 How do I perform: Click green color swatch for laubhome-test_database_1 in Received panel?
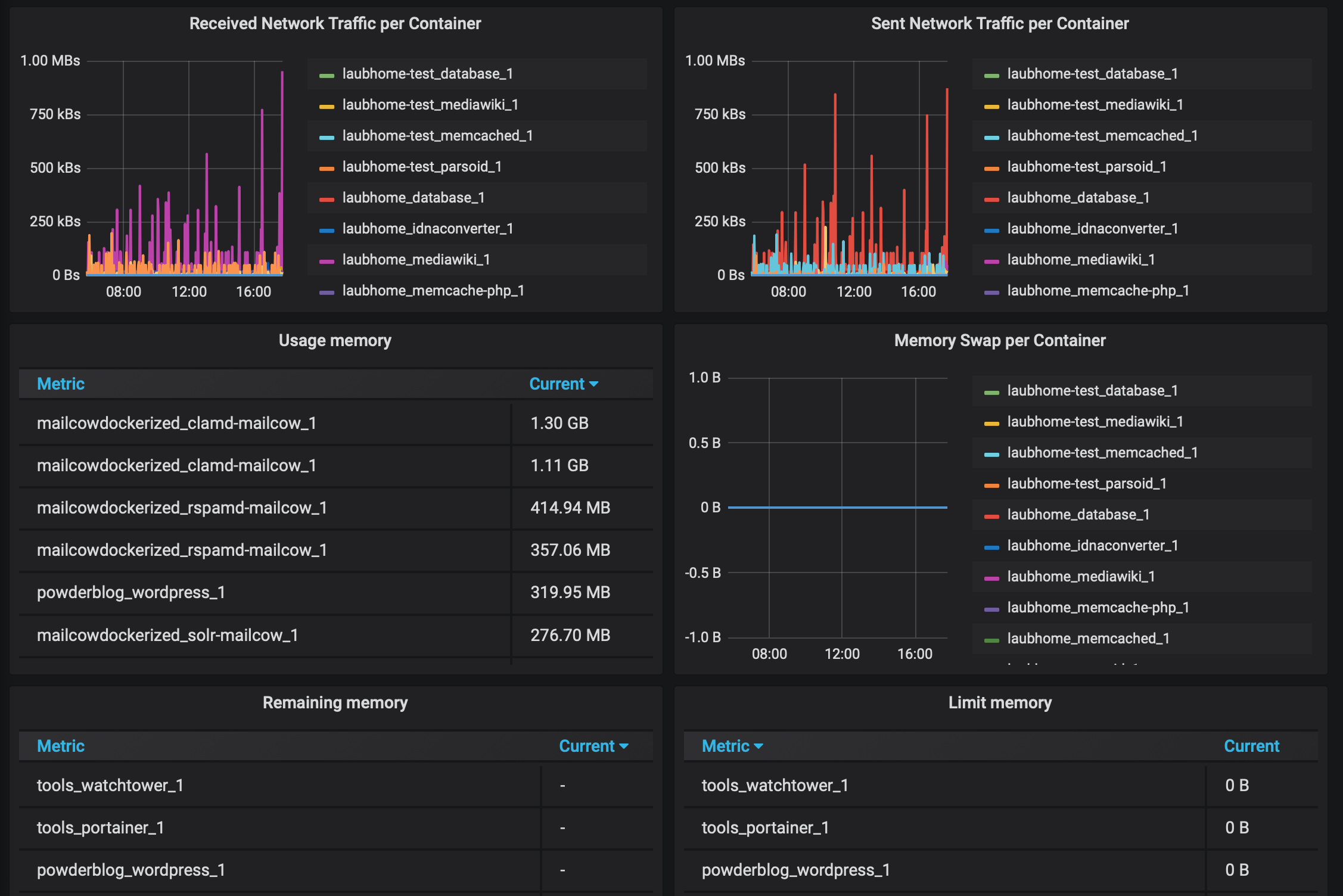coord(327,76)
